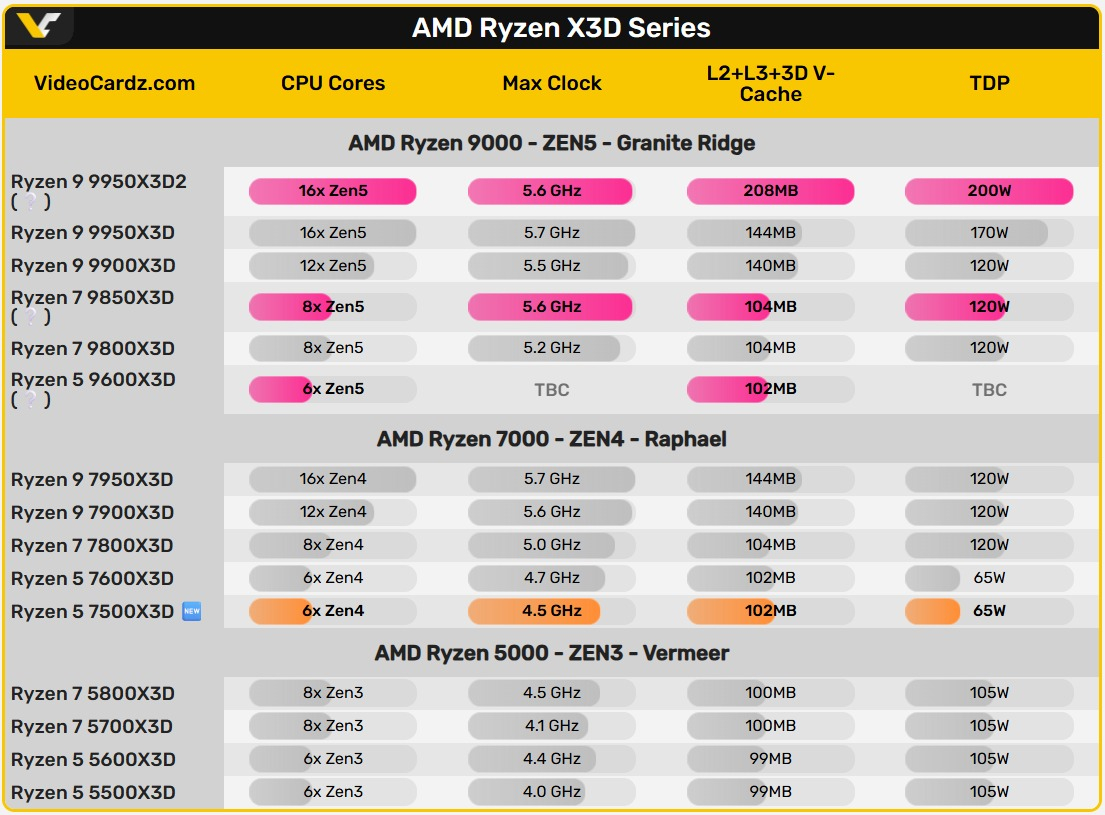
Task: Select the Max Clock column header
Action: [552, 84]
